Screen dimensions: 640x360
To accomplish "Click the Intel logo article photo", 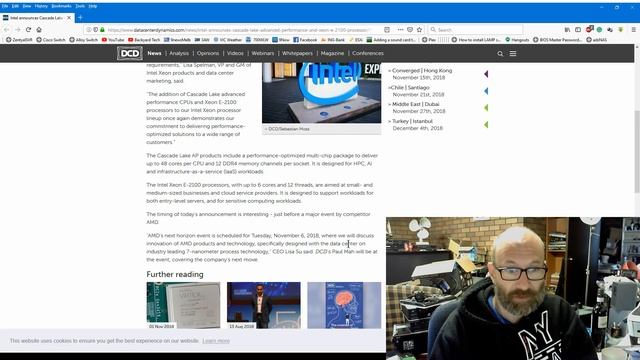I will 322,93.
